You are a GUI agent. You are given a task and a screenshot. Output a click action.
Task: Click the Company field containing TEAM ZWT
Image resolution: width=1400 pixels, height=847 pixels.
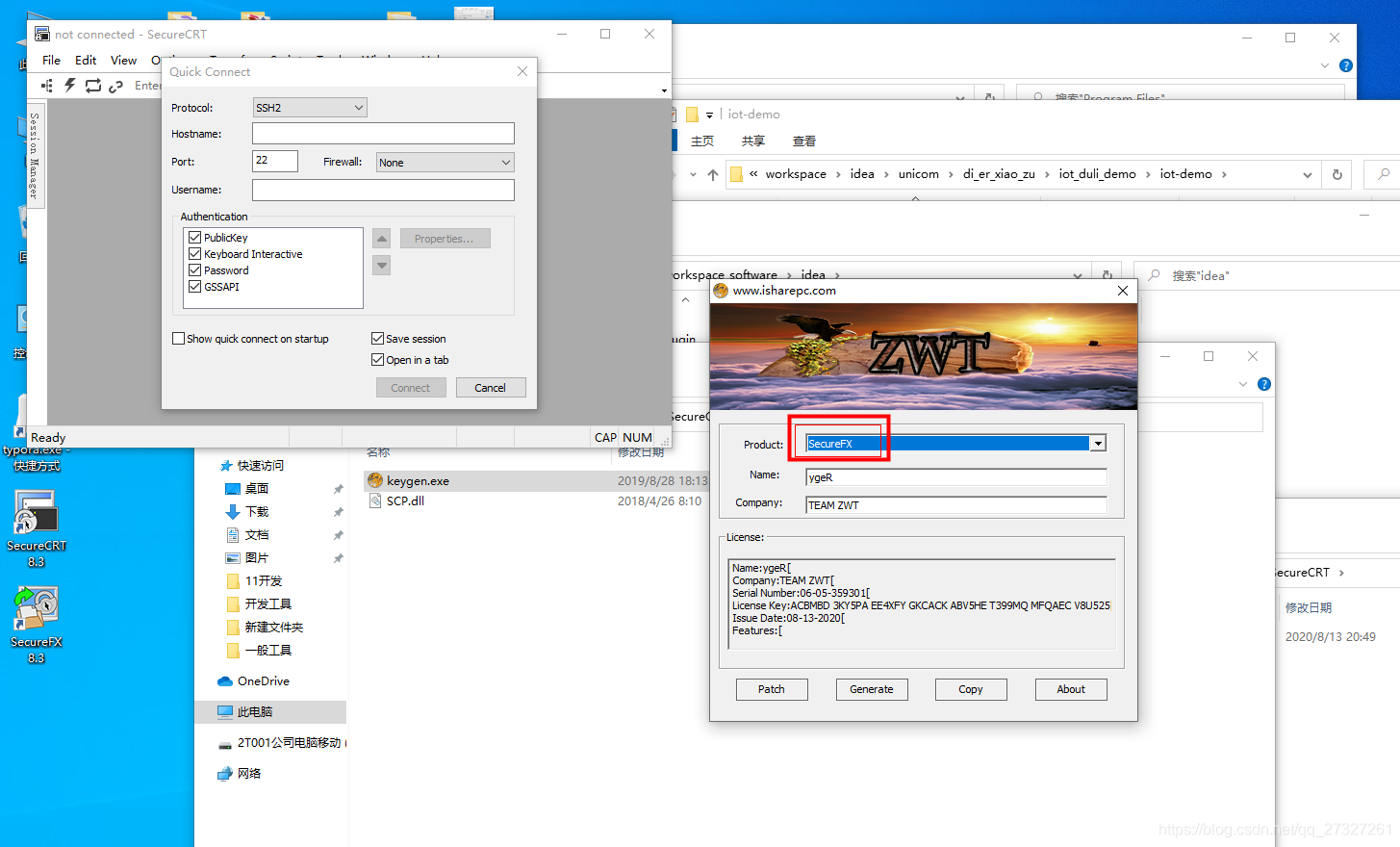tap(956, 505)
